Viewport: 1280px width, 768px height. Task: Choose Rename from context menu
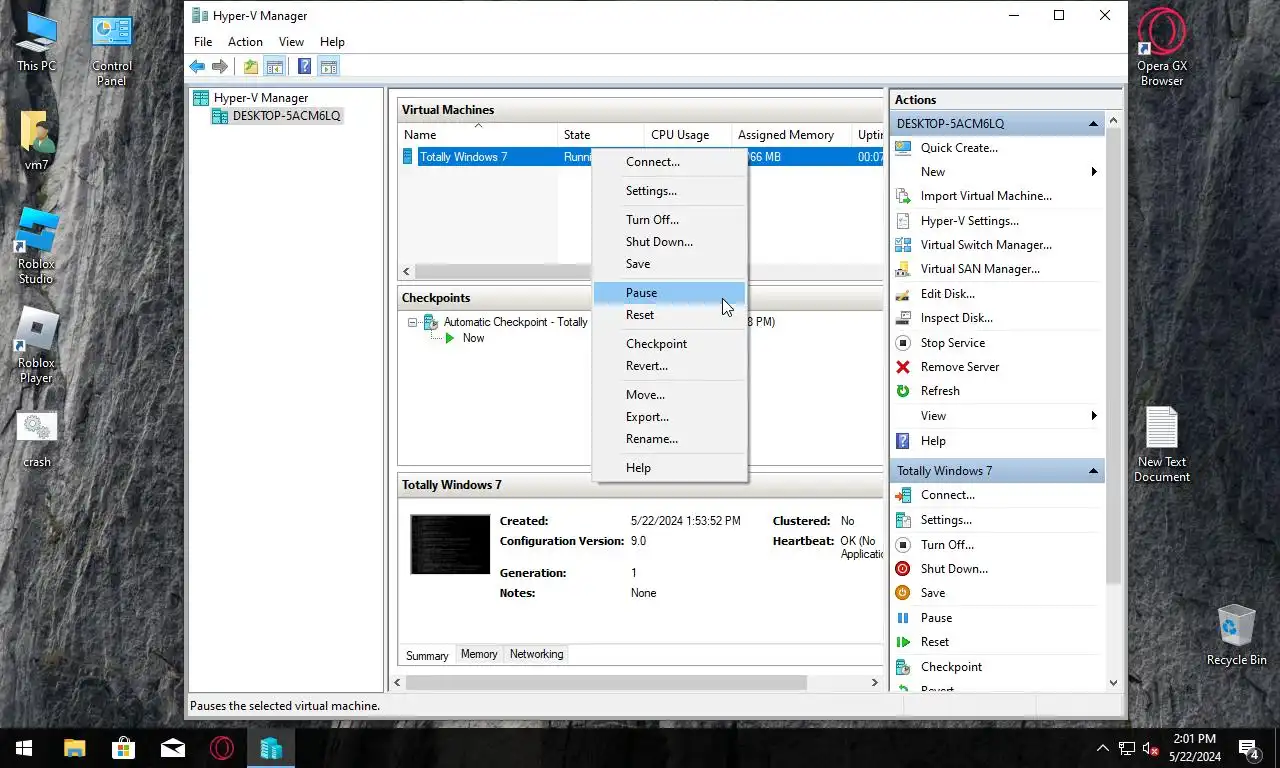point(670,439)
